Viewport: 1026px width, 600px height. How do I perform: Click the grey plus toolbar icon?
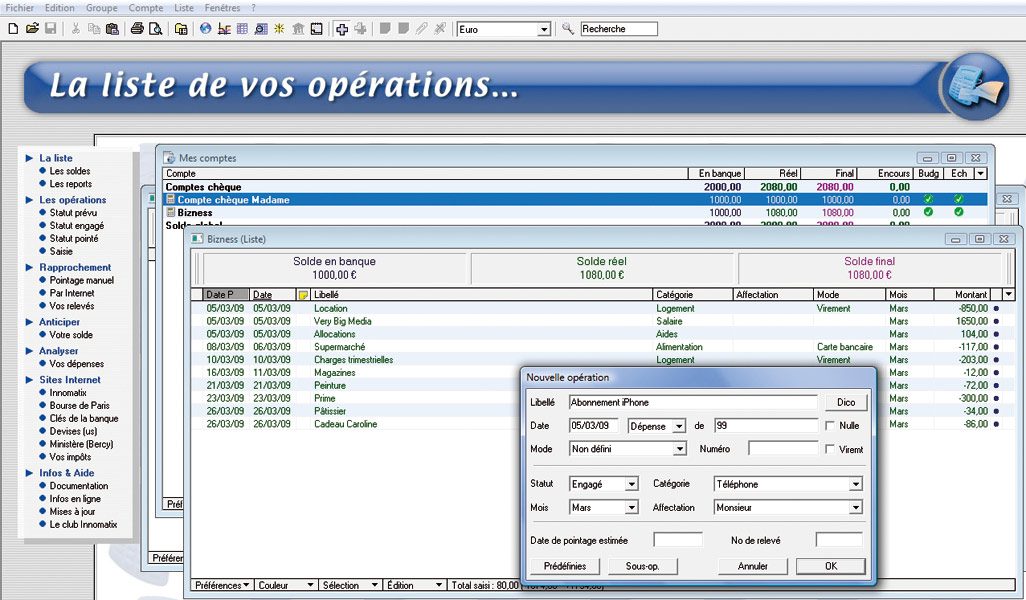[x=361, y=29]
